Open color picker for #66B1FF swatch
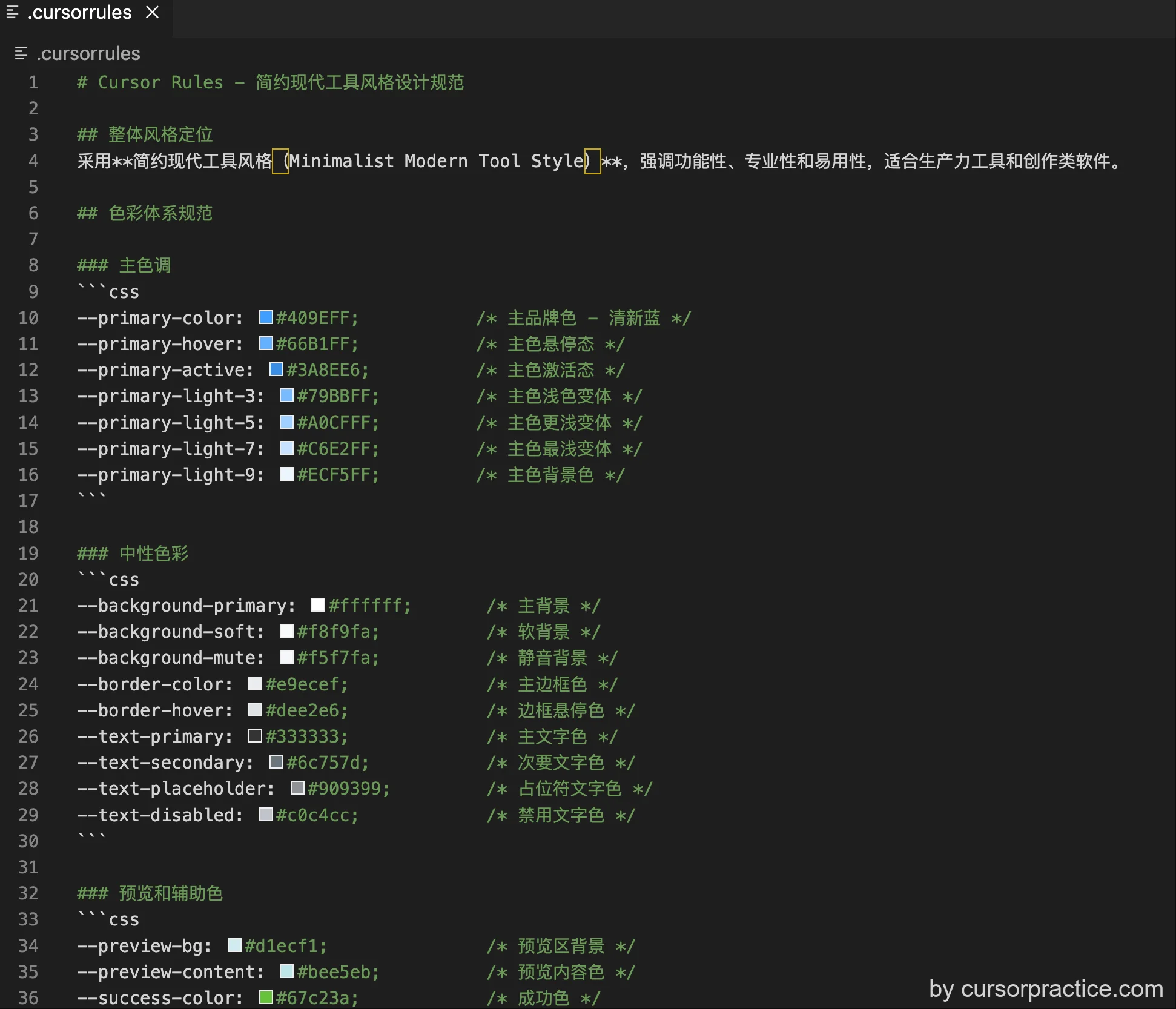The width and height of the screenshot is (1176, 1009). coord(265,343)
